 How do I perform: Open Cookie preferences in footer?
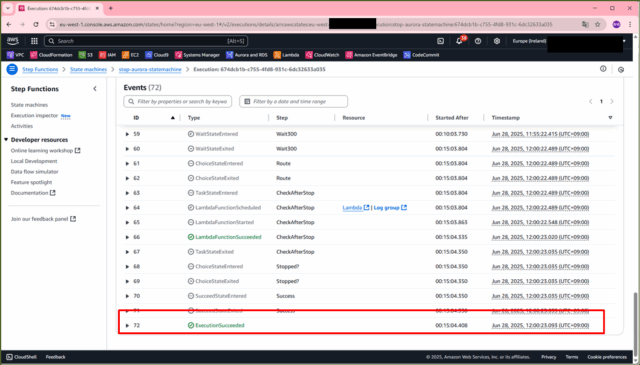coord(607,357)
